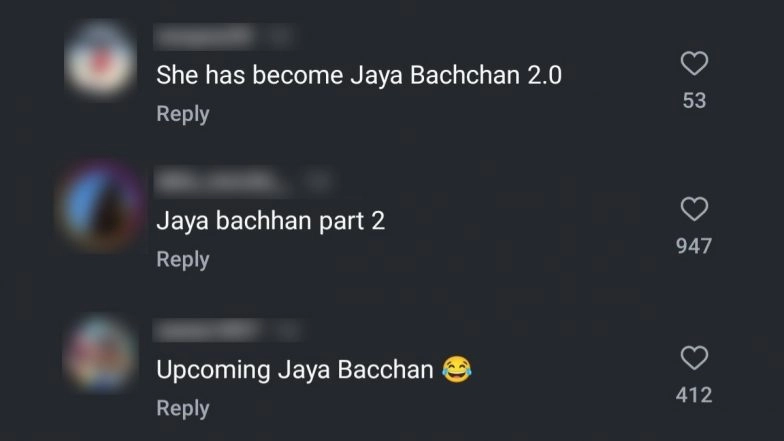View the 412 likes count
Screen dimensions: 784x441
click(x=694, y=395)
